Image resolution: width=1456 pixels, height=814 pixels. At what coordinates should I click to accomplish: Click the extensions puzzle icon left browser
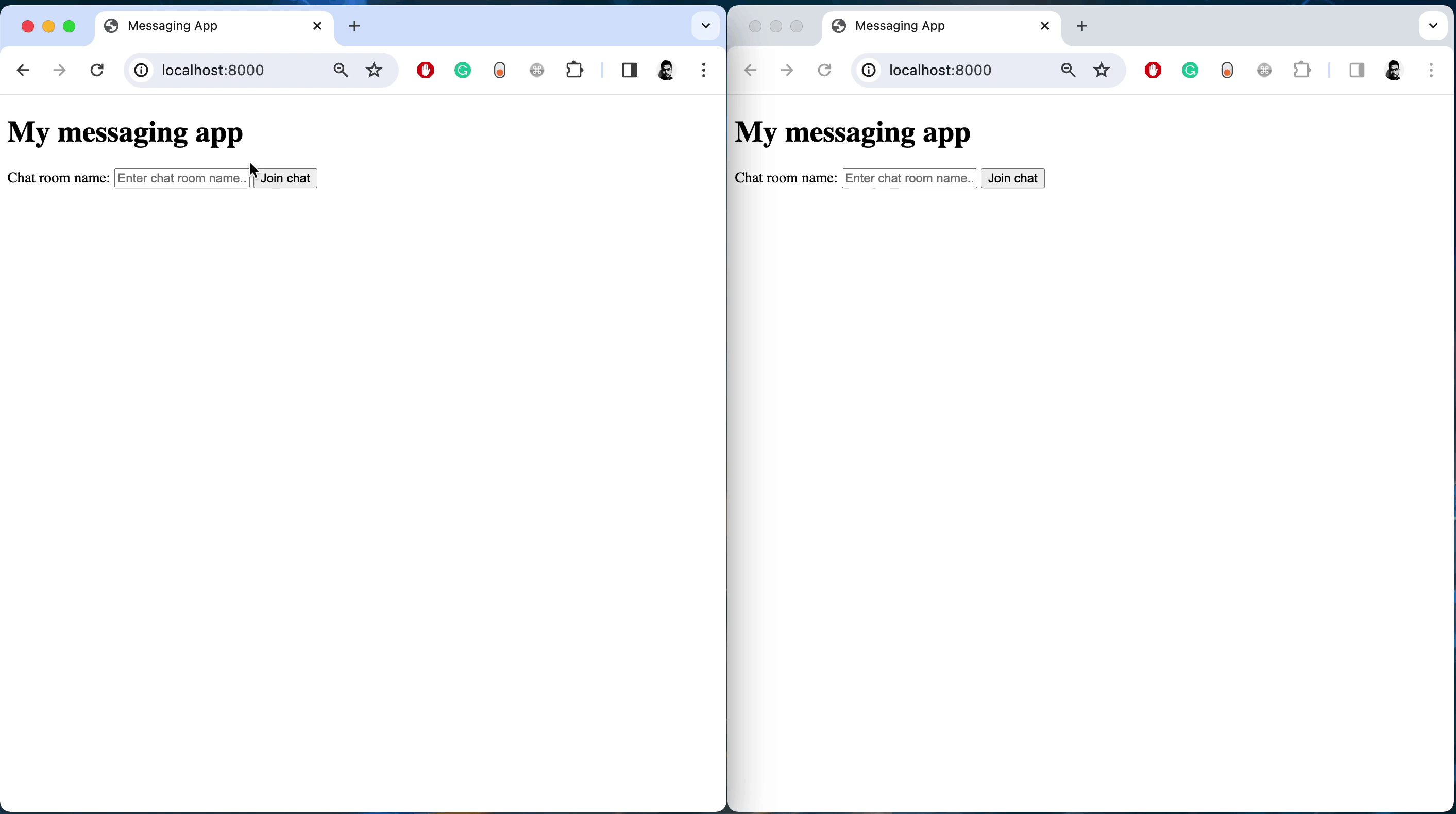coord(575,70)
